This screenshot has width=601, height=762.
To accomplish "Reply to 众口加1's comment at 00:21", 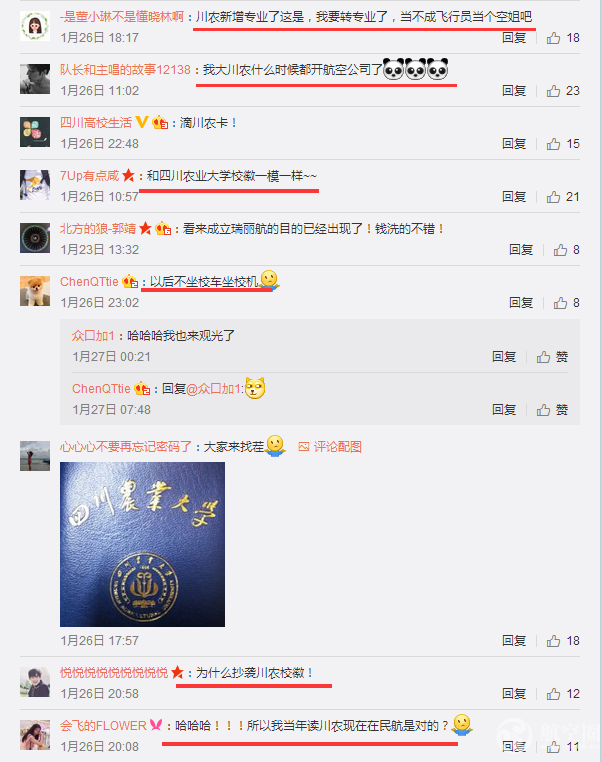I will click(504, 357).
